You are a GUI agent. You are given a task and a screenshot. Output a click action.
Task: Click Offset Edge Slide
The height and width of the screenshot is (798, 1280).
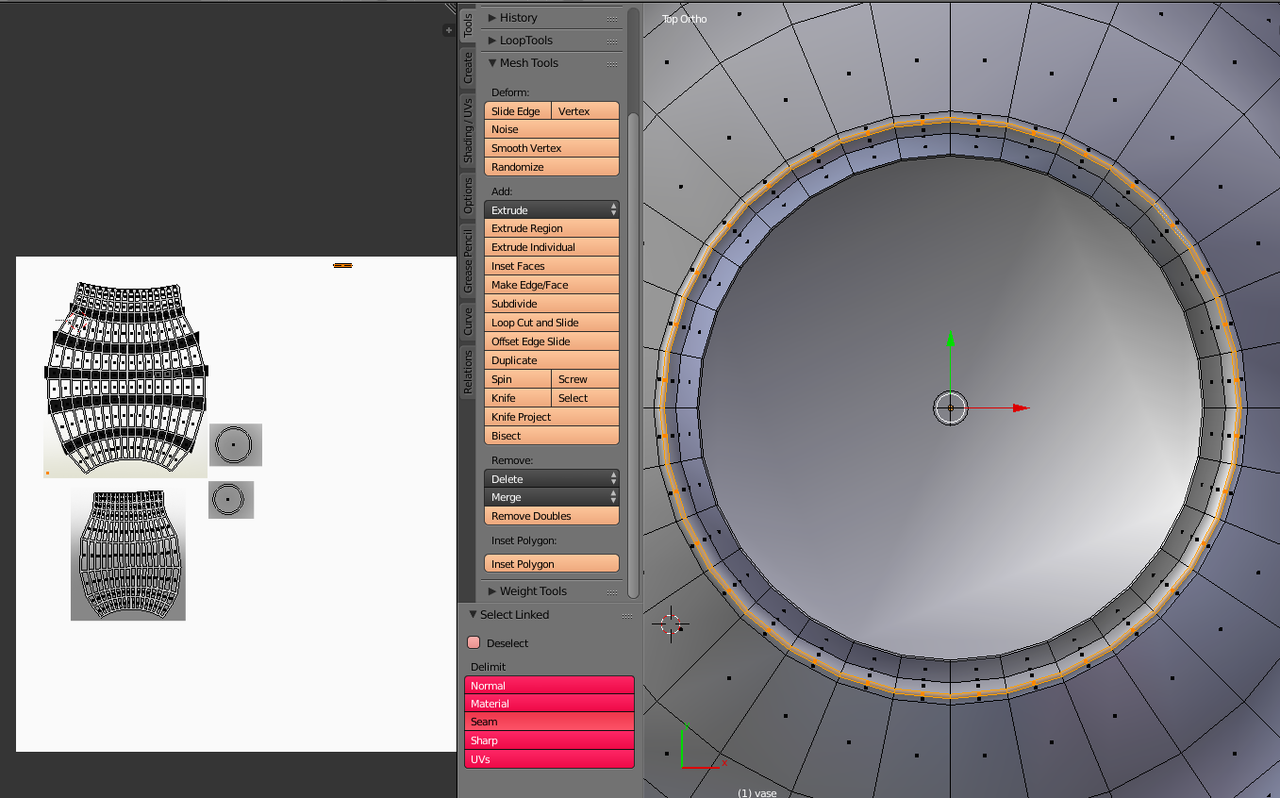(552, 342)
